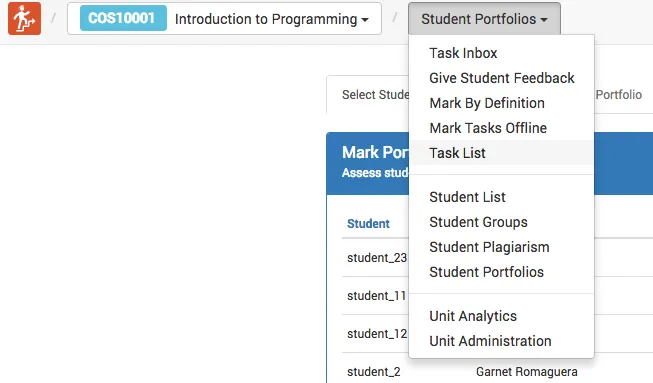Click the student_2 username cell
Image resolution: width=653 pixels, height=383 pixels.
[374, 371]
